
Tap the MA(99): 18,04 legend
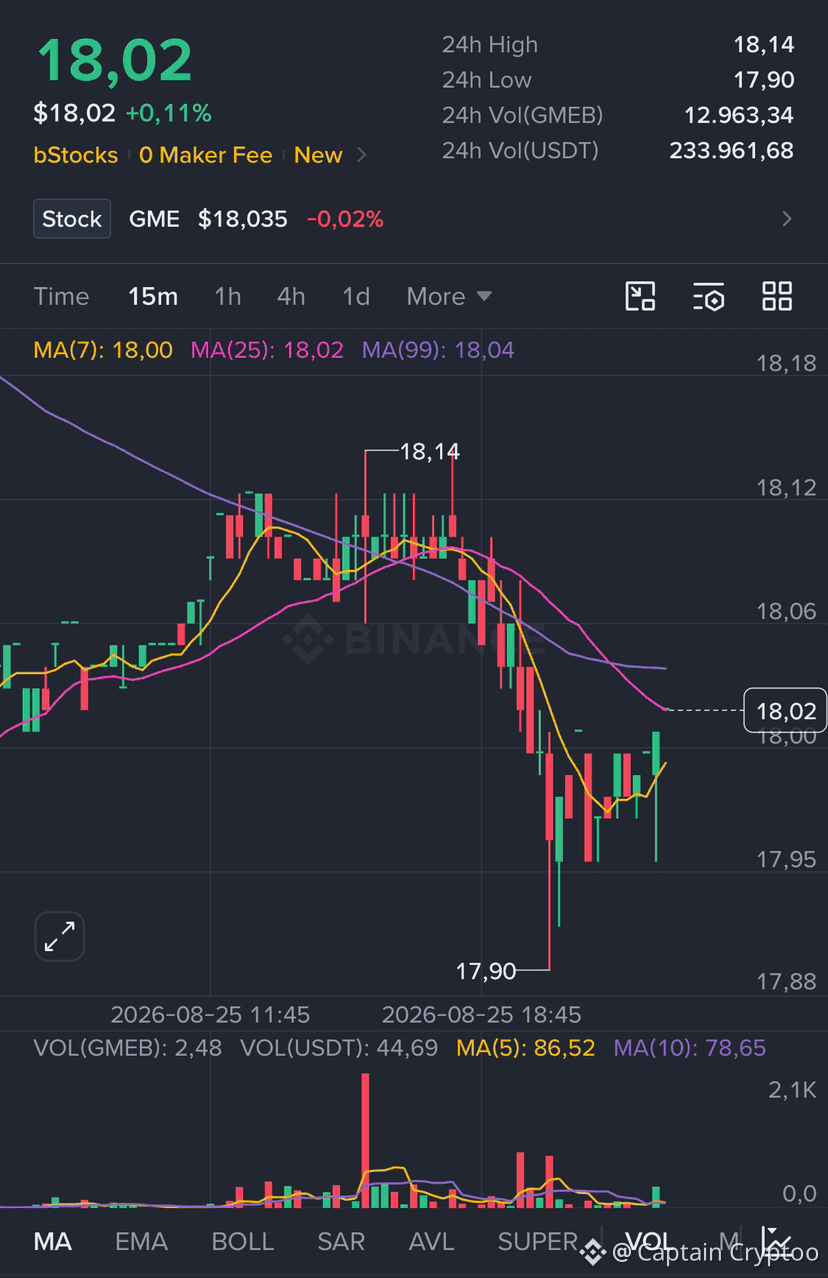click(x=438, y=350)
